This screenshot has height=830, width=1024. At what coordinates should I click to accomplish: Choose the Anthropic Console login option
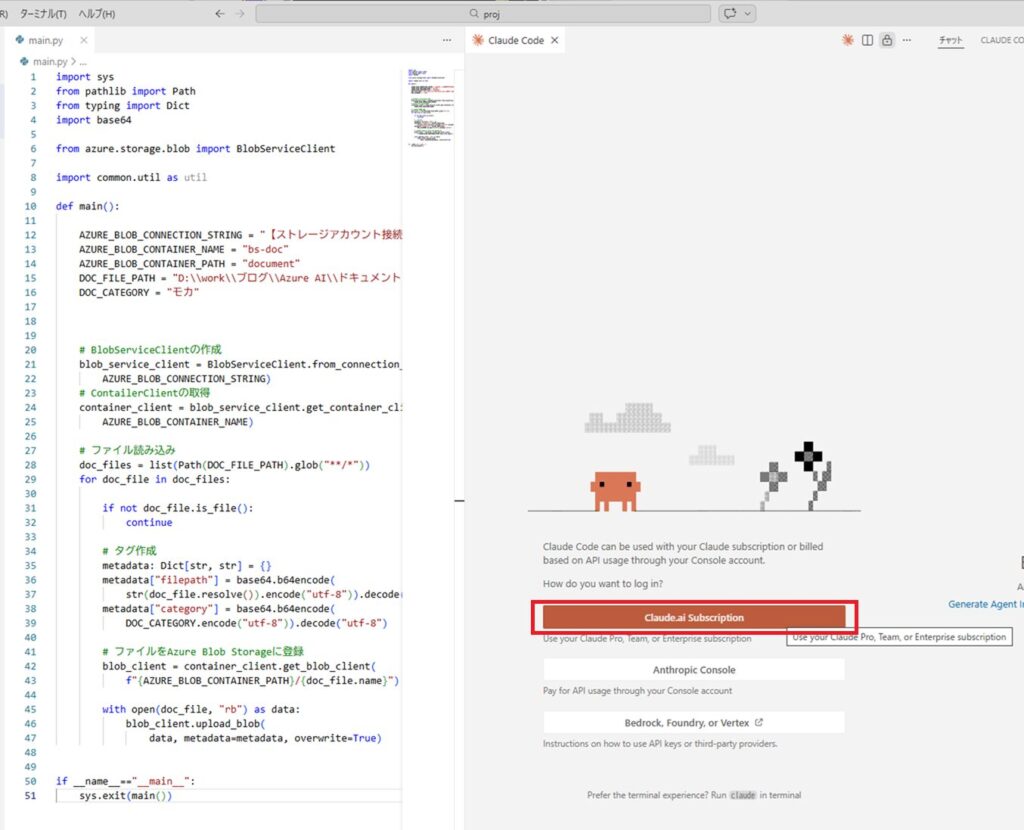point(694,670)
